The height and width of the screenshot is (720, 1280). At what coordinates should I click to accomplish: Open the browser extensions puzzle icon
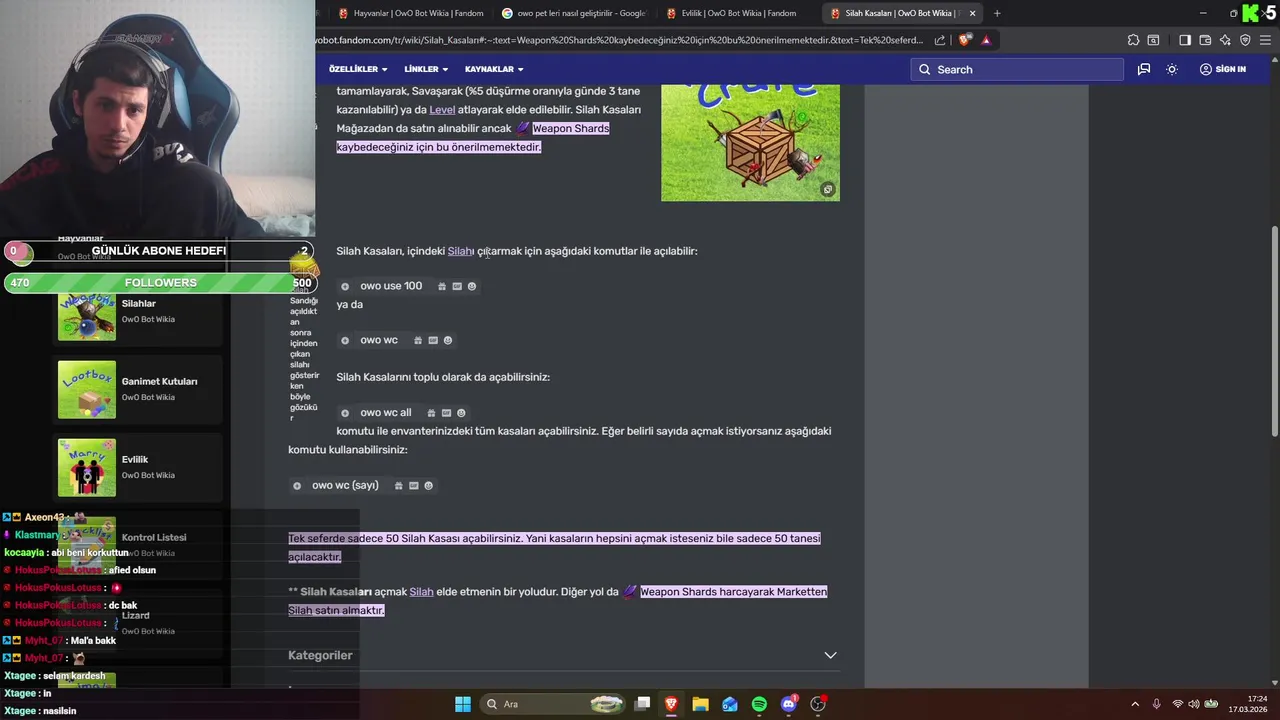(1133, 40)
